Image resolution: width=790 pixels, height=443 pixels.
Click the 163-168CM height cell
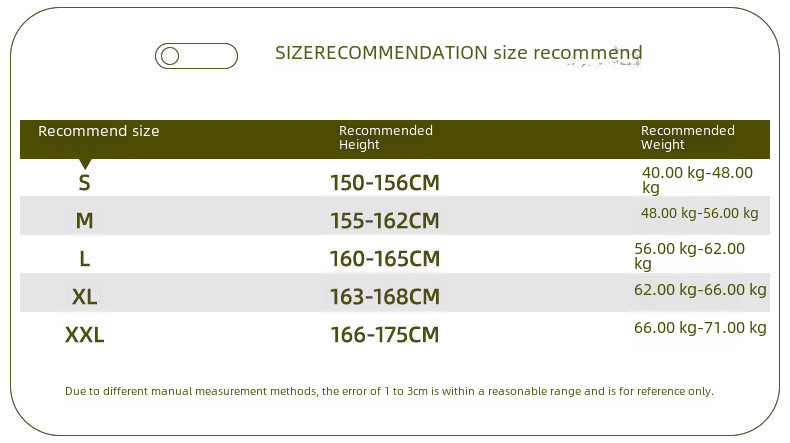(x=385, y=297)
